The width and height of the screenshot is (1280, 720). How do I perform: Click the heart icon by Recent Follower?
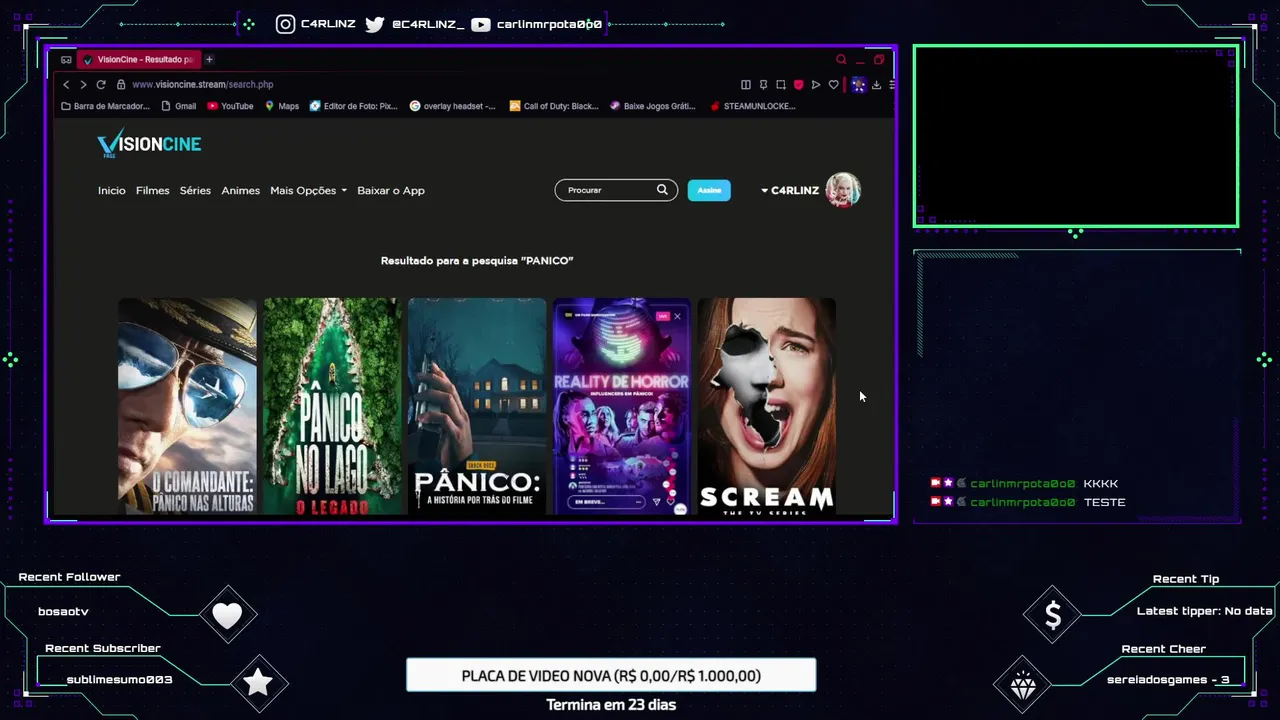[227, 615]
